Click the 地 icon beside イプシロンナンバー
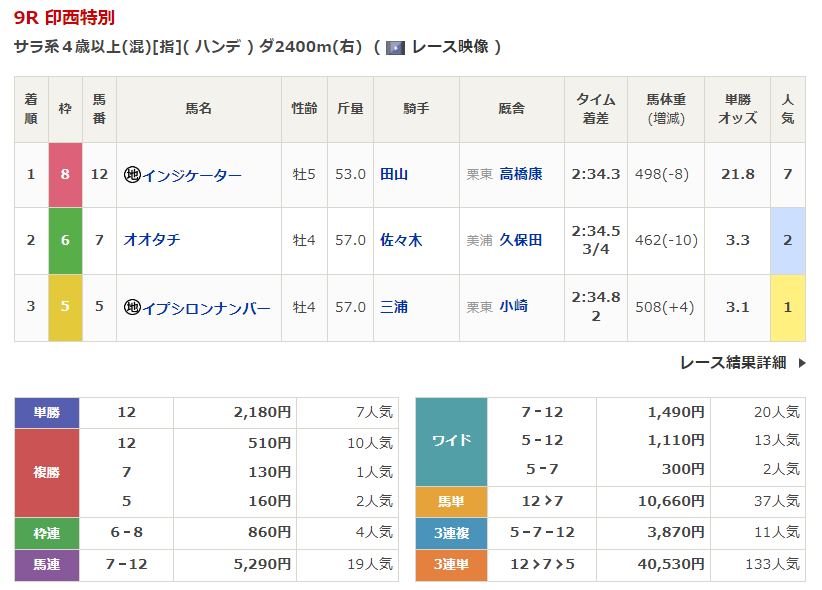The image size is (822, 590). click(x=132, y=308)
